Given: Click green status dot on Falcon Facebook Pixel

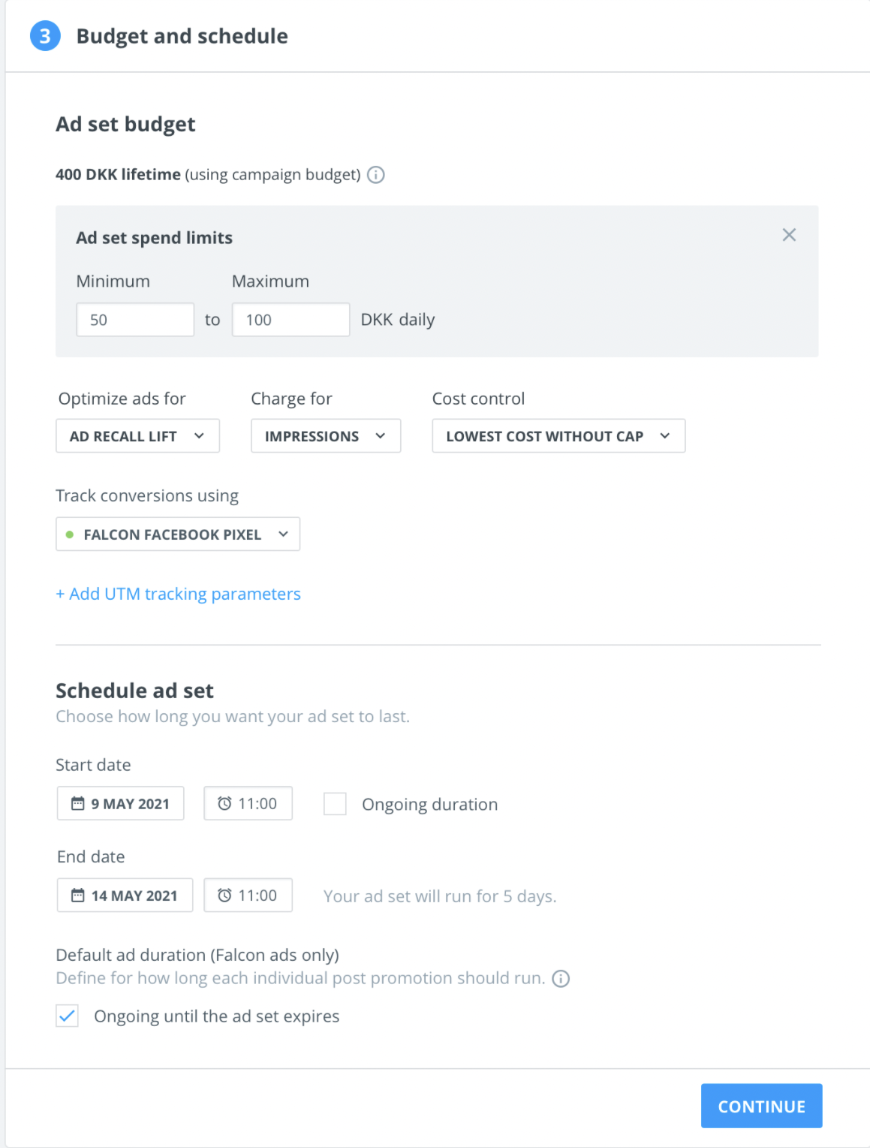Looking at the screenshot, I should click(70, 534).
